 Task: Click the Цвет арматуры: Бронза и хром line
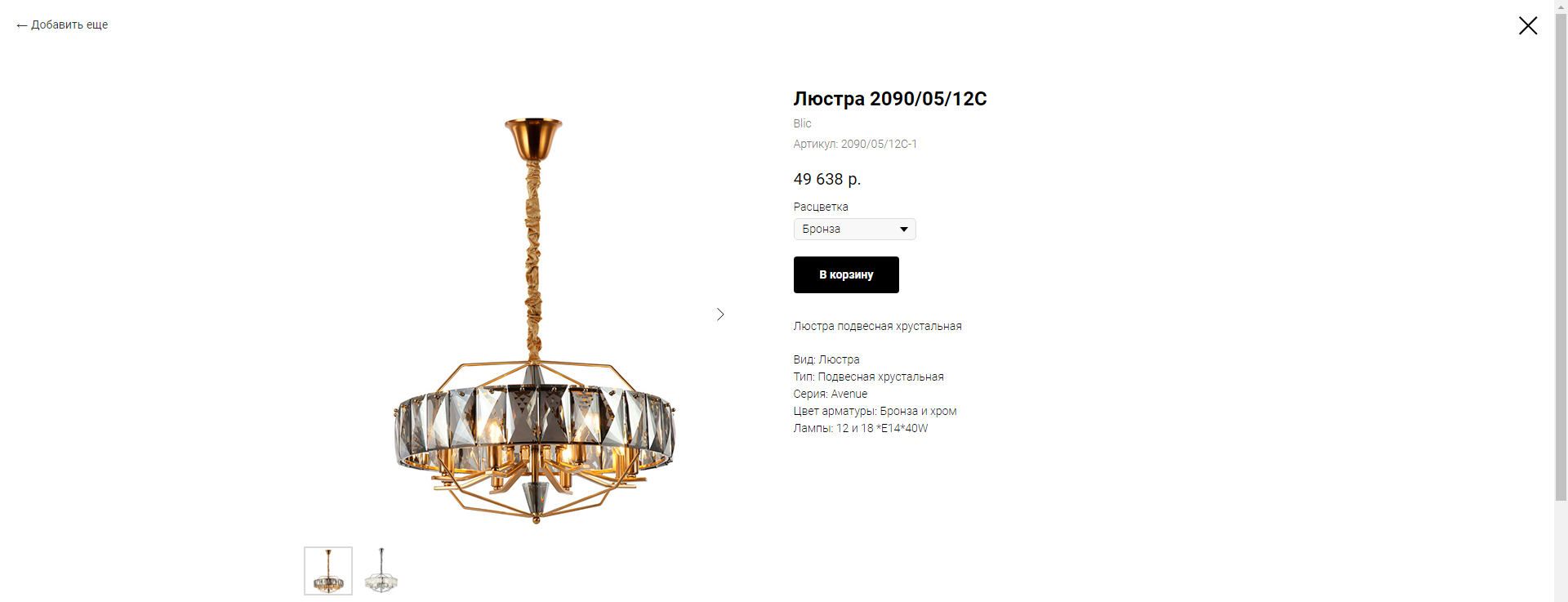[875, 411]
